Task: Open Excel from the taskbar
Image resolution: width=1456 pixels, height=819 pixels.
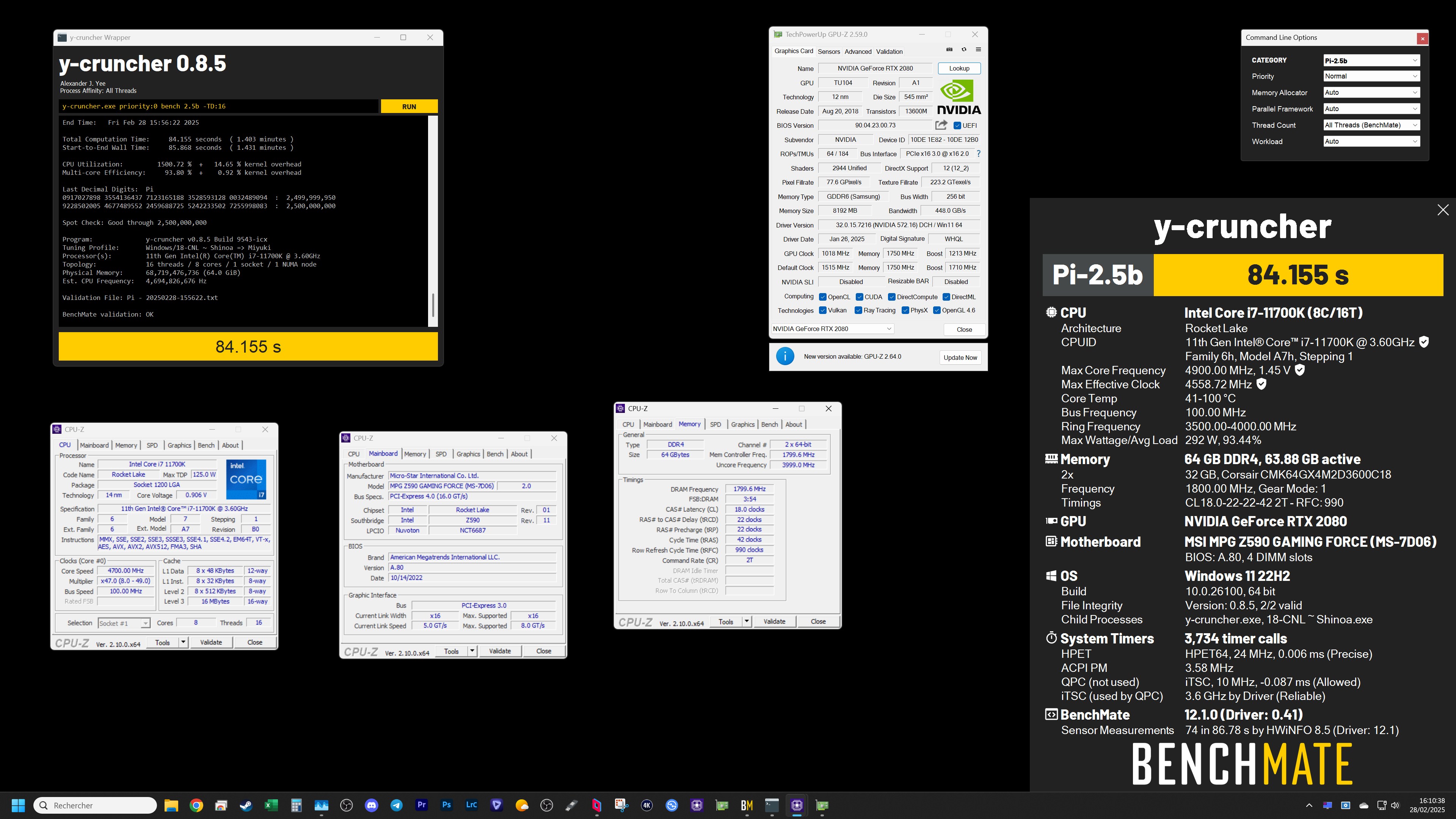Action: click(x=271, y=805)
